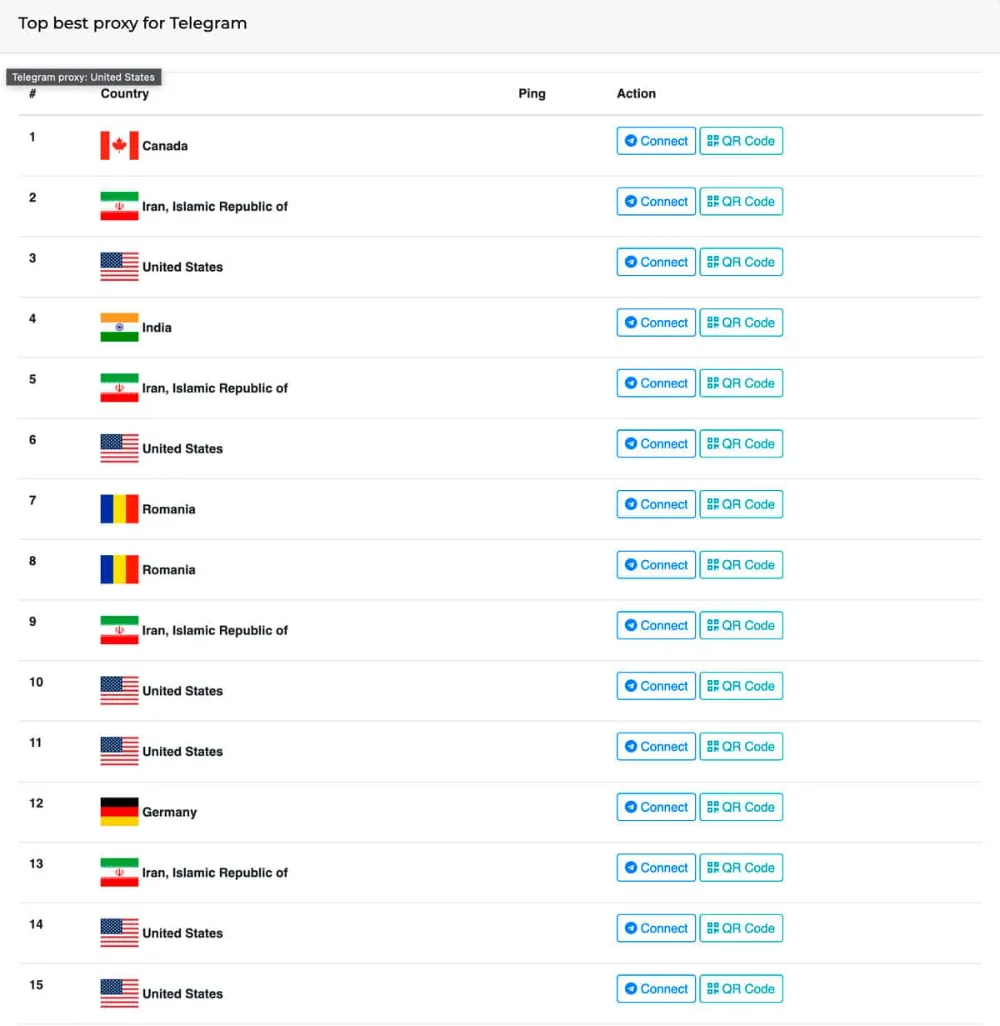Click the Germany flag in row 12

(119, 811)
